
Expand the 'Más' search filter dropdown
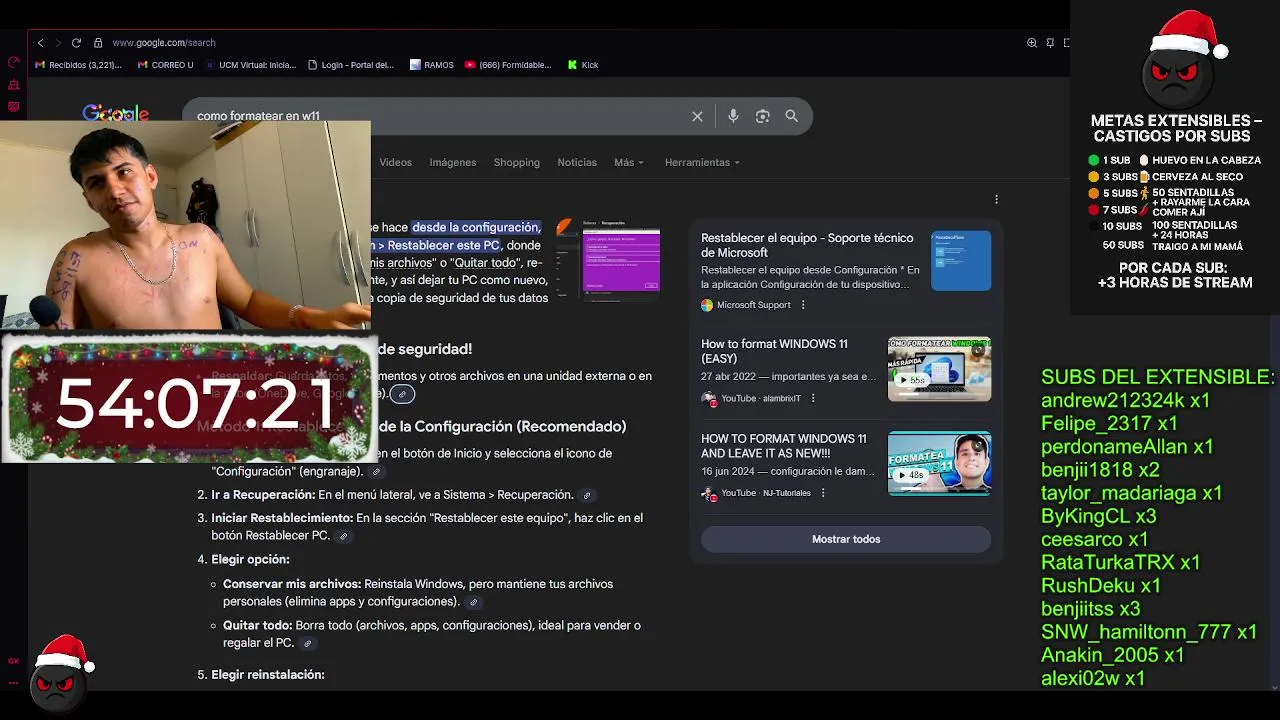(x=629, y=162)
